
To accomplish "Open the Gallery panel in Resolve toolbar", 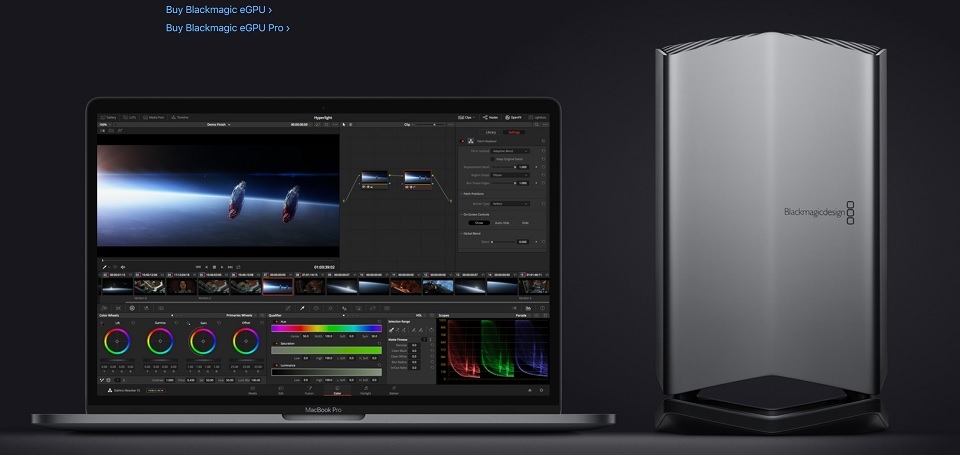I will click(x=108, y=117).
